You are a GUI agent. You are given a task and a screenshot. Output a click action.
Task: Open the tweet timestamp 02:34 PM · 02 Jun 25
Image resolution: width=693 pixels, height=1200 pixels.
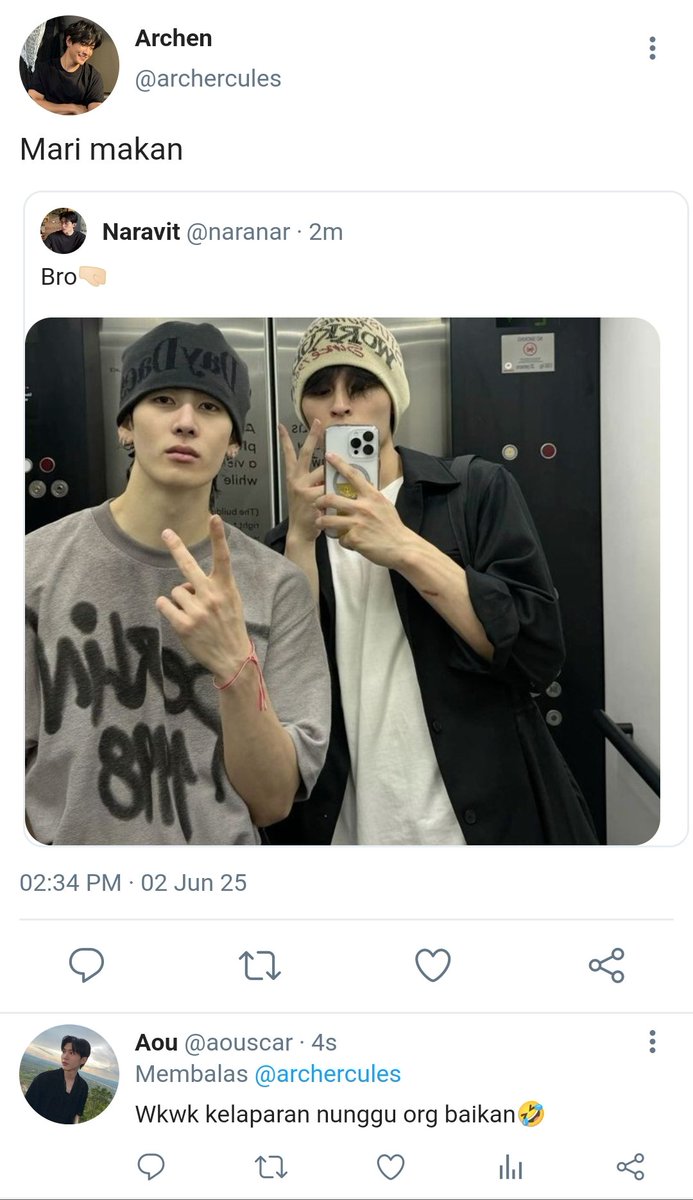point(133,883)
